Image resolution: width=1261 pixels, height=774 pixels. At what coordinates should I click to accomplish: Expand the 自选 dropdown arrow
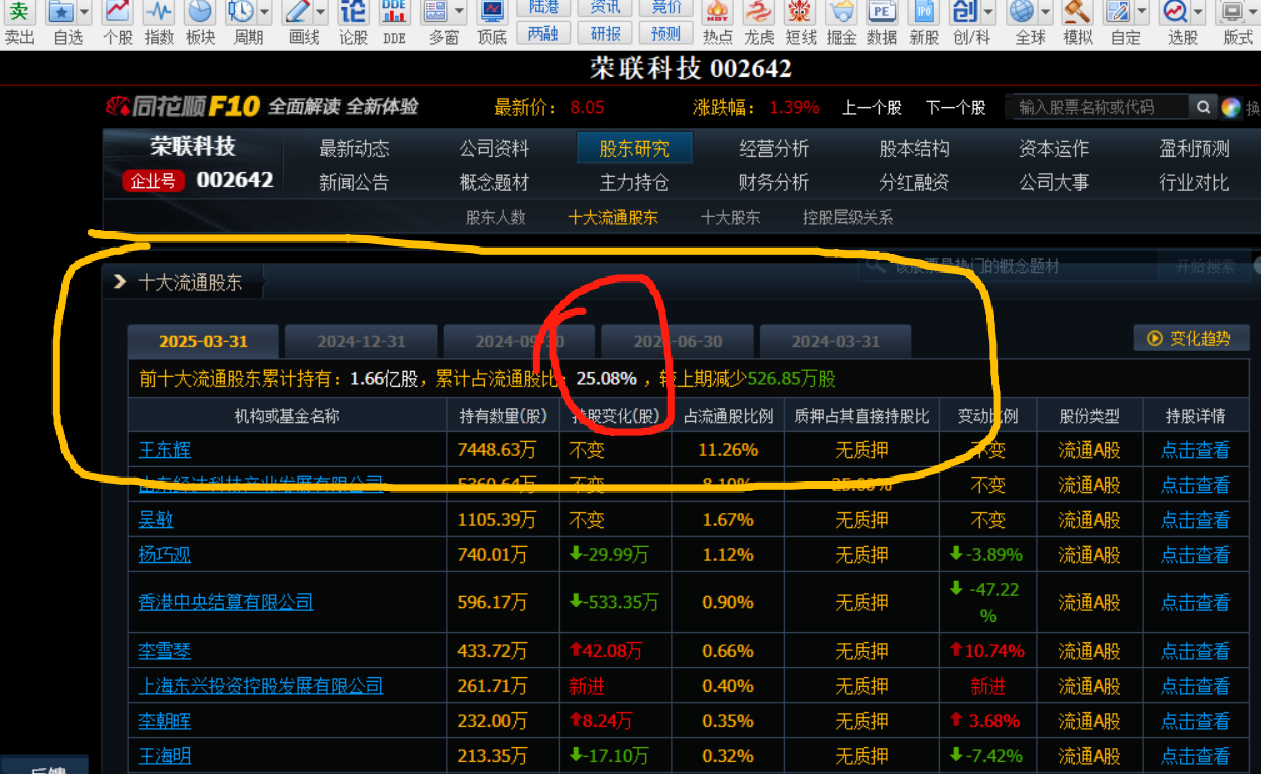84,13
